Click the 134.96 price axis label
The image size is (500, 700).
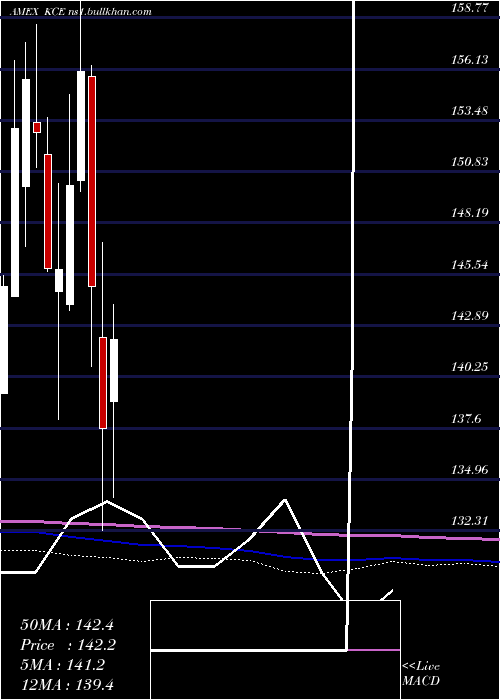point(471,470)
